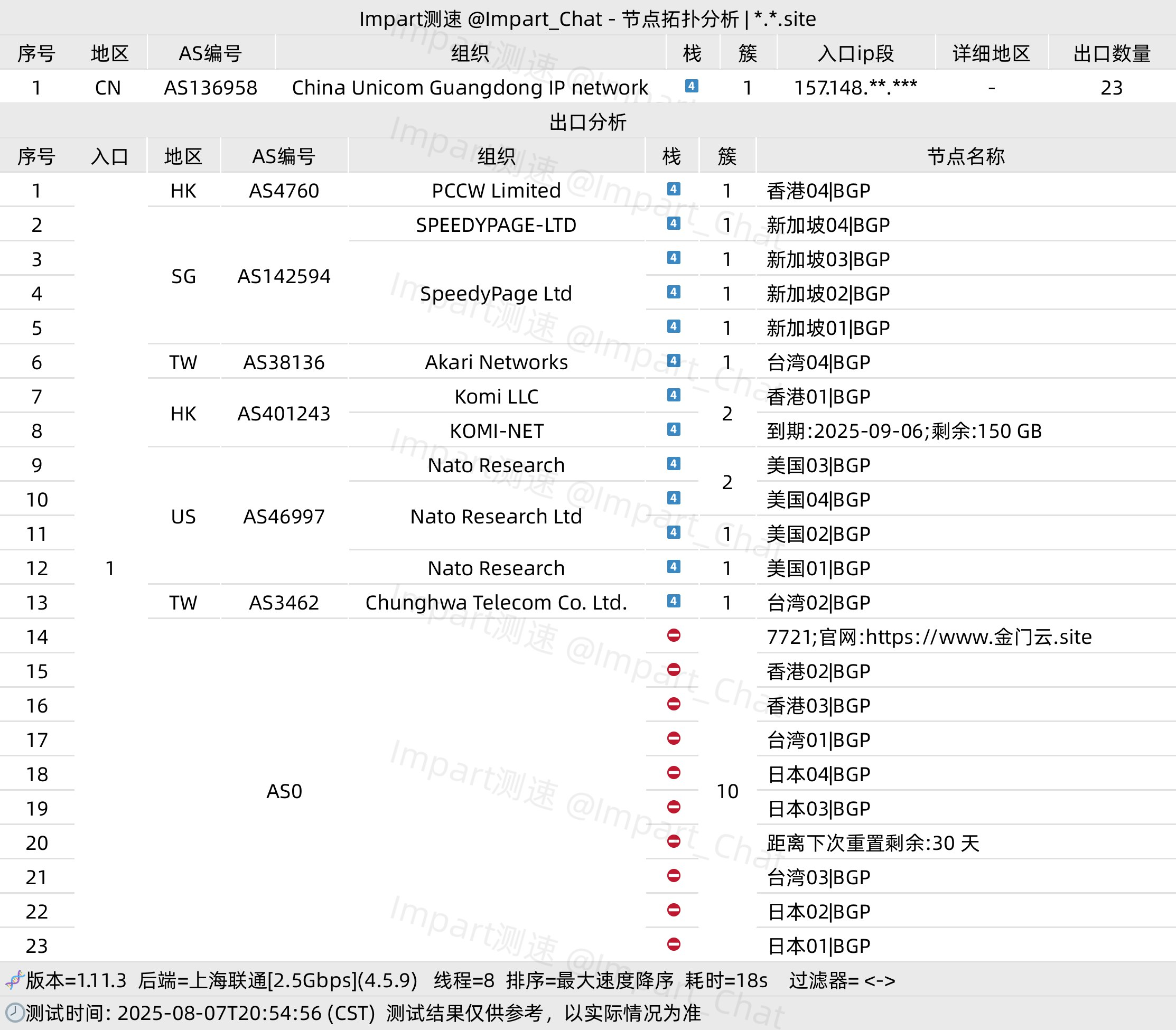Click the 耗时=18s footer entry

(726, 980)
